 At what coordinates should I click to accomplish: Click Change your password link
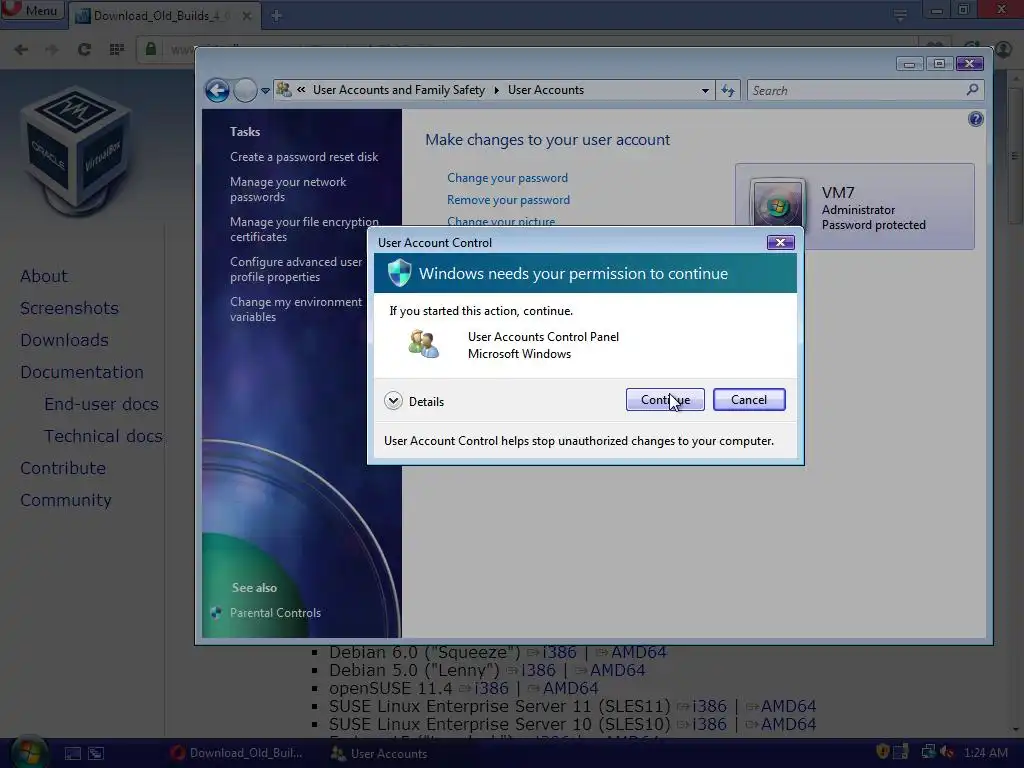point(507,178)
